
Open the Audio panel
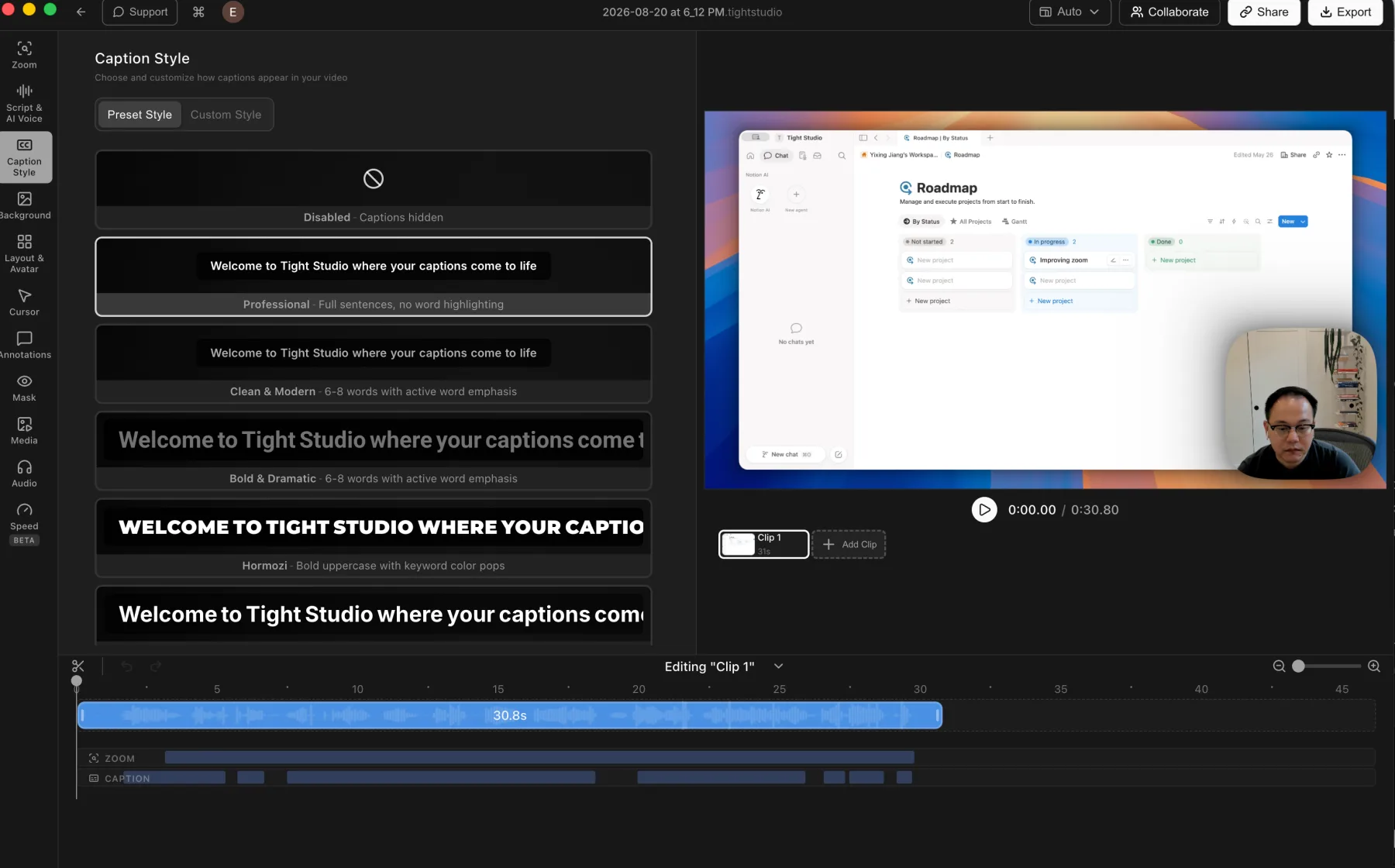pyautogui.click(x=24, y=474)
